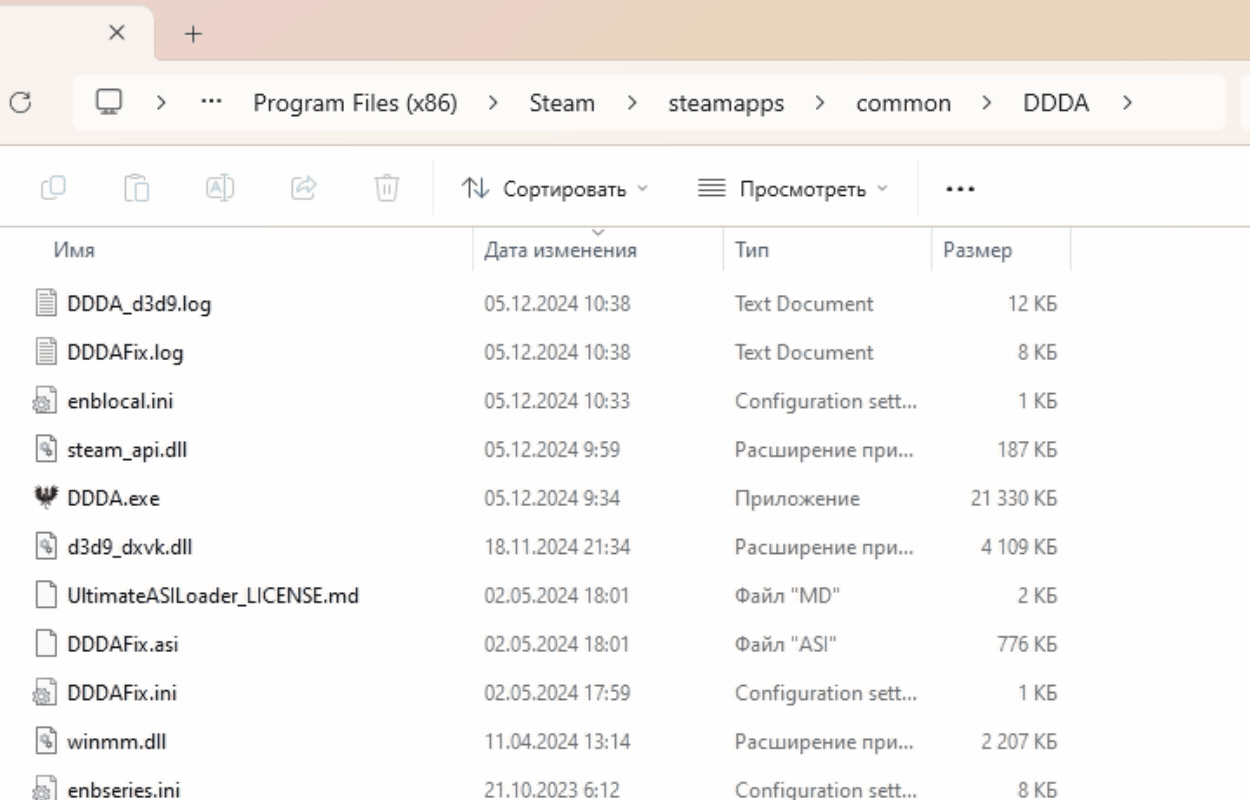Click the 18.11.2024 21:34 date cell
This screenshot has height=800, width=1250.
pyautogui.click(x=557, y=547)
